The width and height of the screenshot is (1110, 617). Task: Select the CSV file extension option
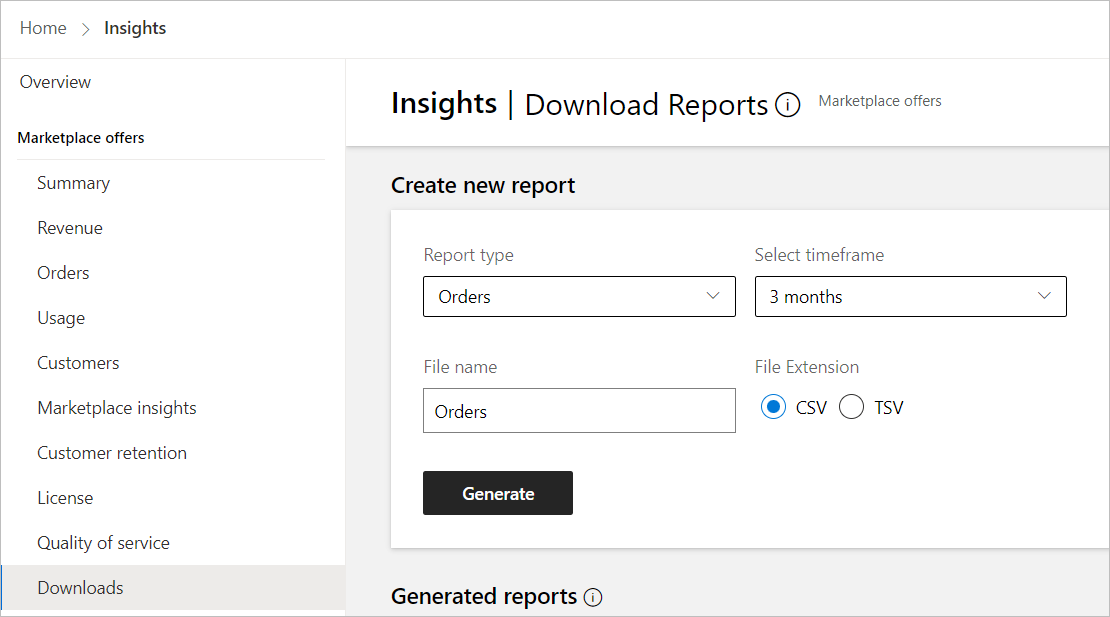pyautogui.click(x=773, y=407)
